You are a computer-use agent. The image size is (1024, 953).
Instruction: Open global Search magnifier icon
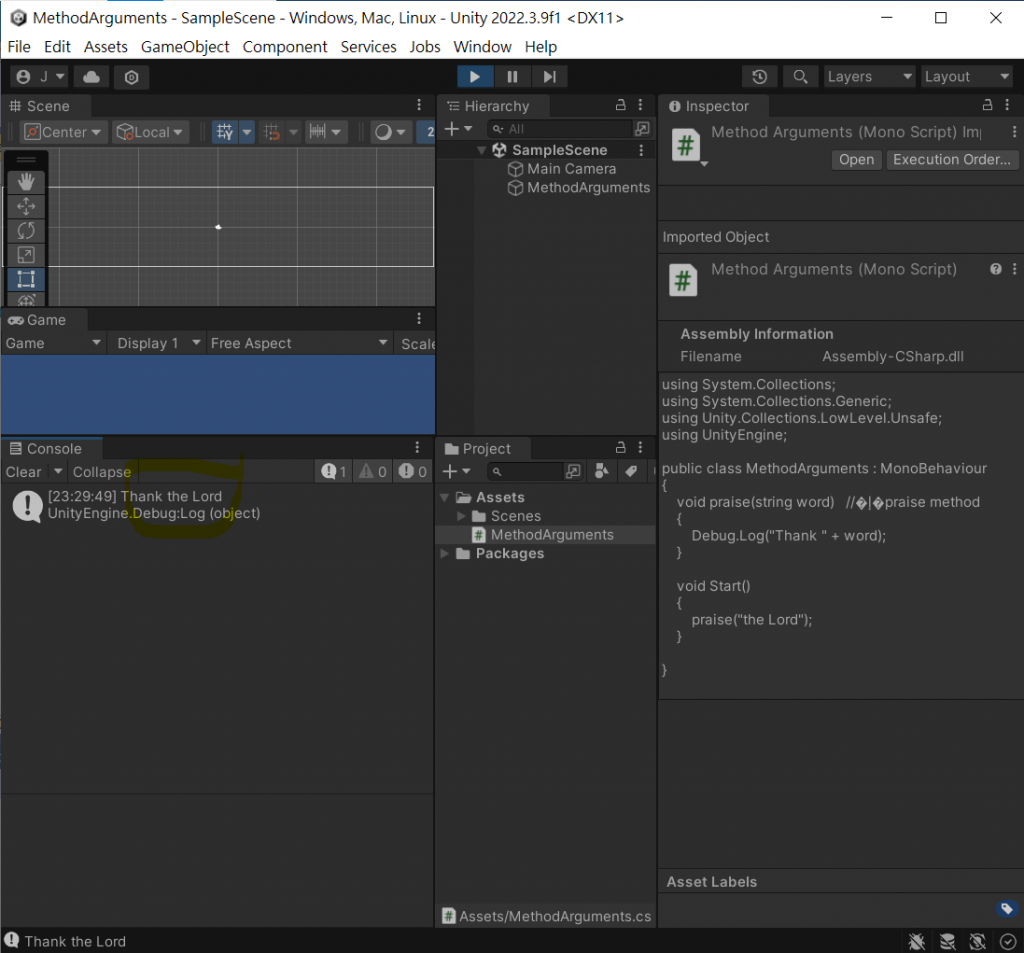pos(800,76)
